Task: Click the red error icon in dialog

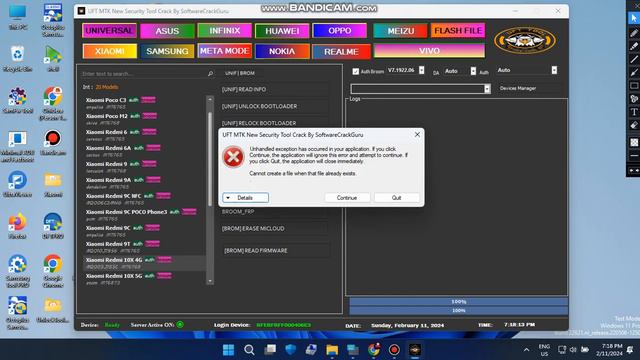Action: pyautogui.click(x=233, y=157)
